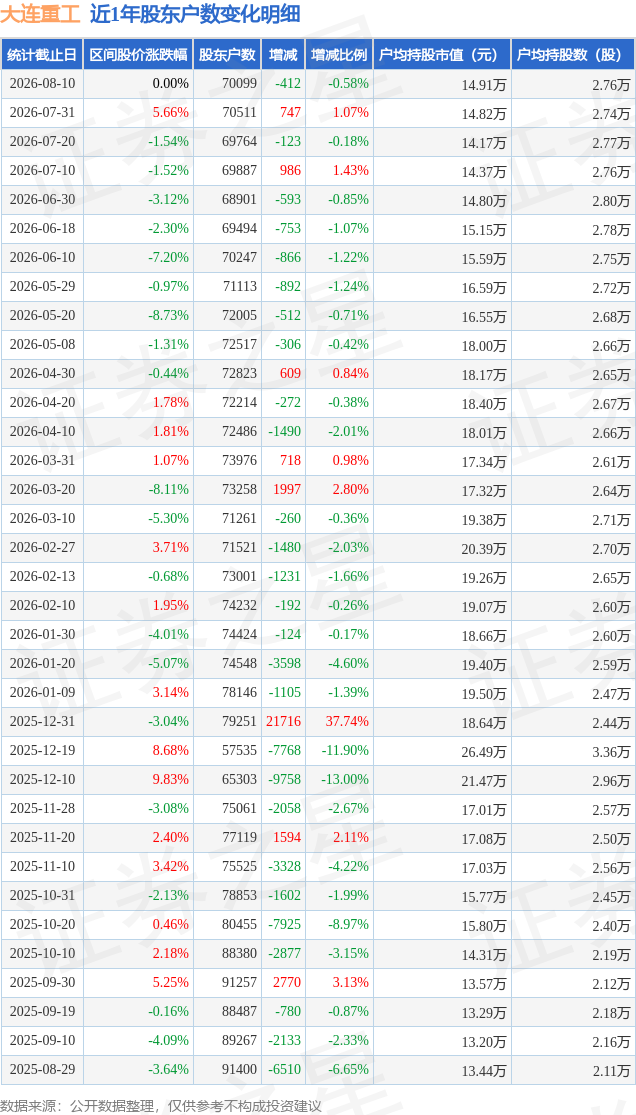Viewport: 636px width, 1115px height.
Task: Select the 统计截止日 column header
Action: [x=42, y=55]
